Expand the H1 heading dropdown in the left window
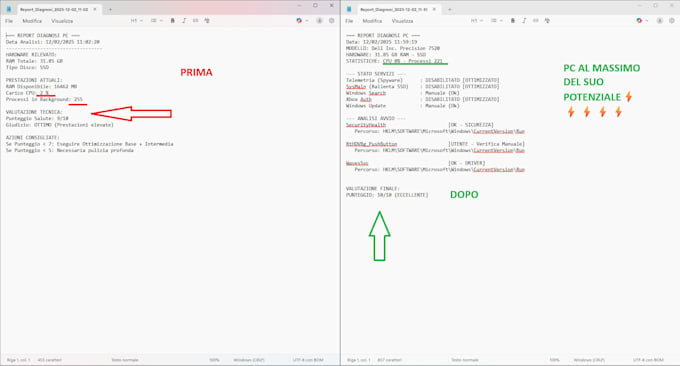Viewport: 680px width, 366px height. 137,21
